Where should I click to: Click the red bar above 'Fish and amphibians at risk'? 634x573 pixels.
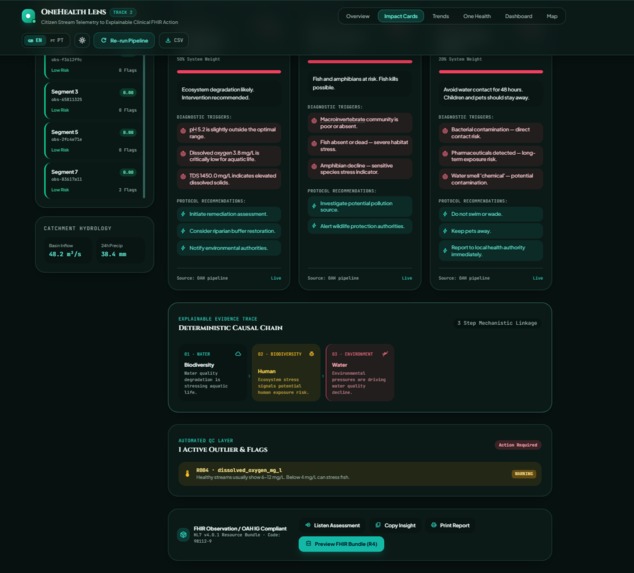click(360, 62)
